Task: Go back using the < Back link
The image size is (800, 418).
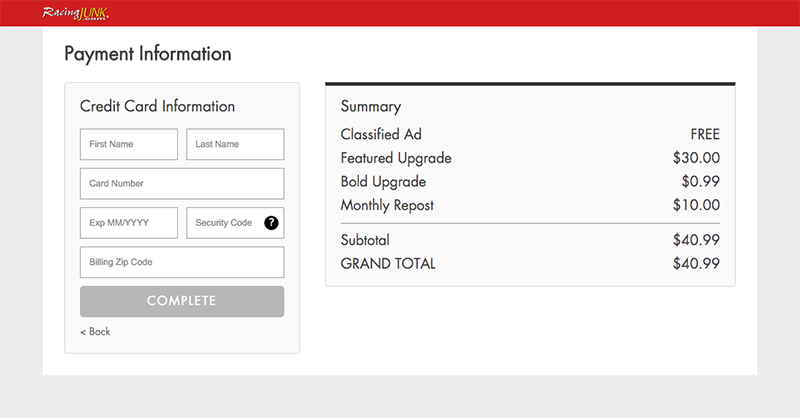Action: 95,331
